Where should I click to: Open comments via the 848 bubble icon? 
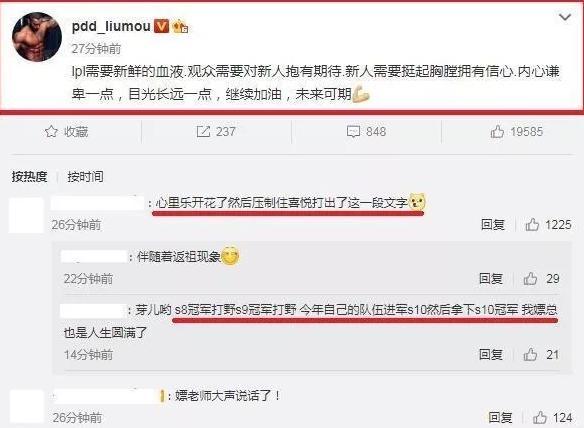[366, 131]
